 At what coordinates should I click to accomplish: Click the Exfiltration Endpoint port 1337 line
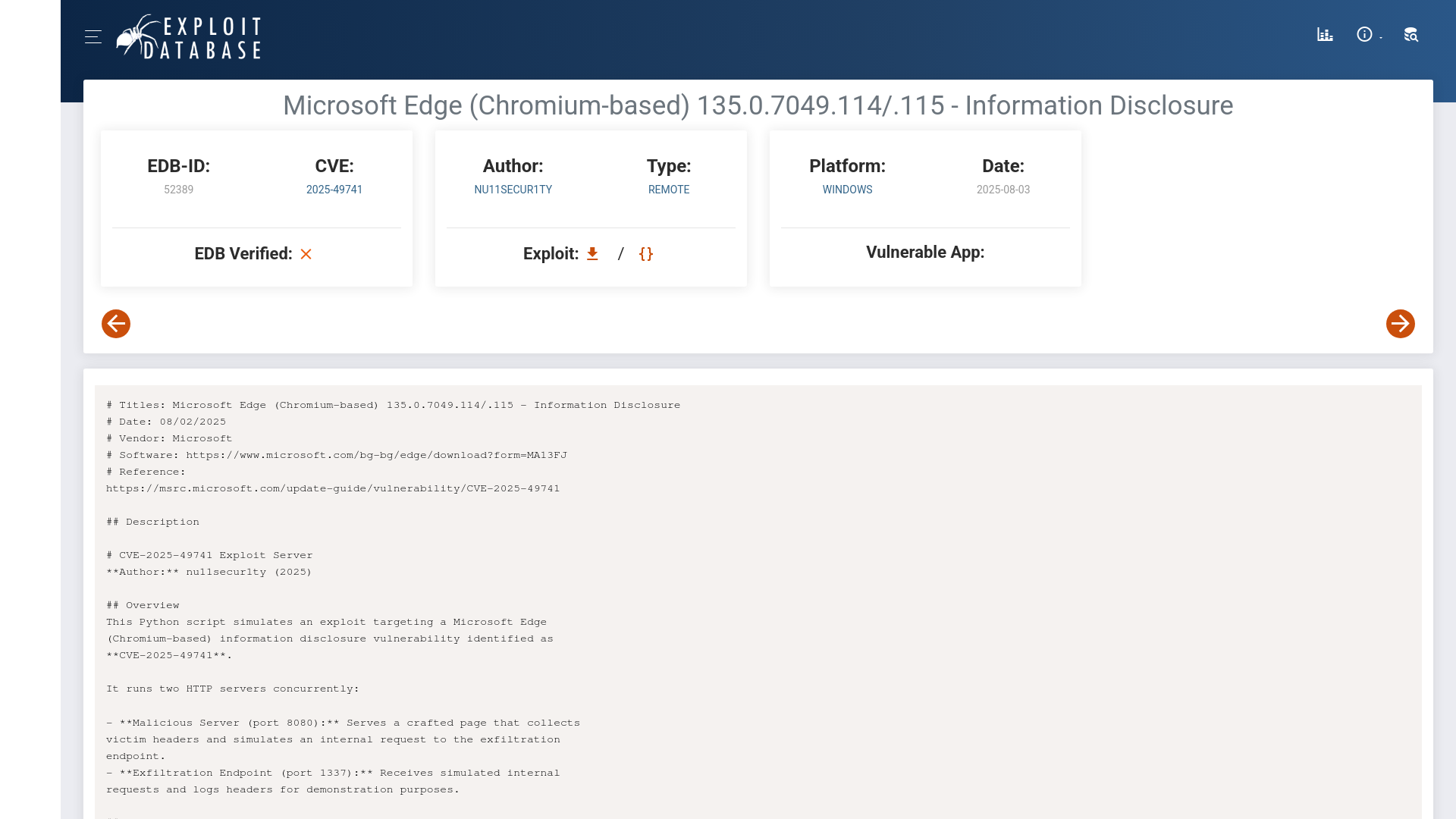(333, 773)
